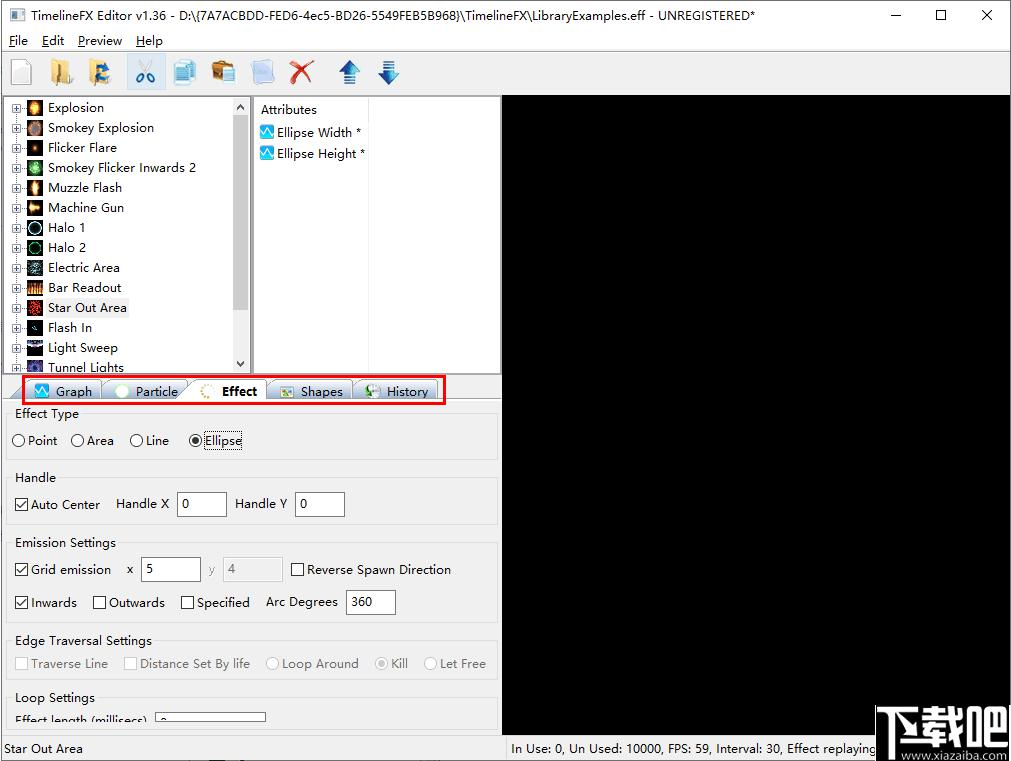Click the grid emission x value field

coord(171,569)
